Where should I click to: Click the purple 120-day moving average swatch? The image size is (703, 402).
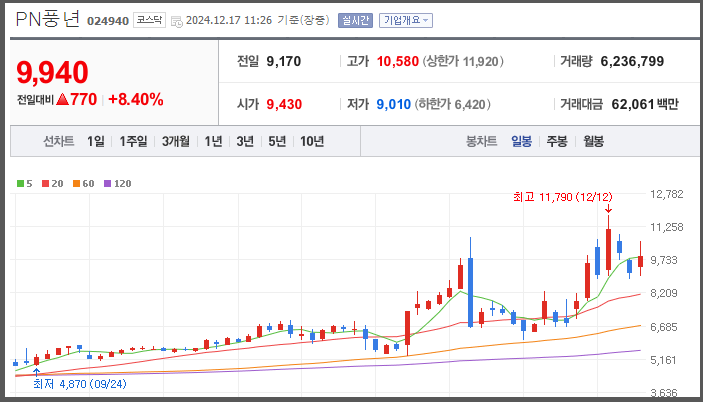click(x=107, y=183)
